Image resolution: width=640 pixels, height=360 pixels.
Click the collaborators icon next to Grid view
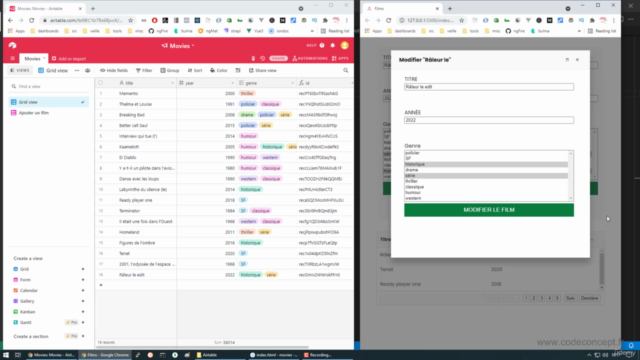(x=87, y=71)
